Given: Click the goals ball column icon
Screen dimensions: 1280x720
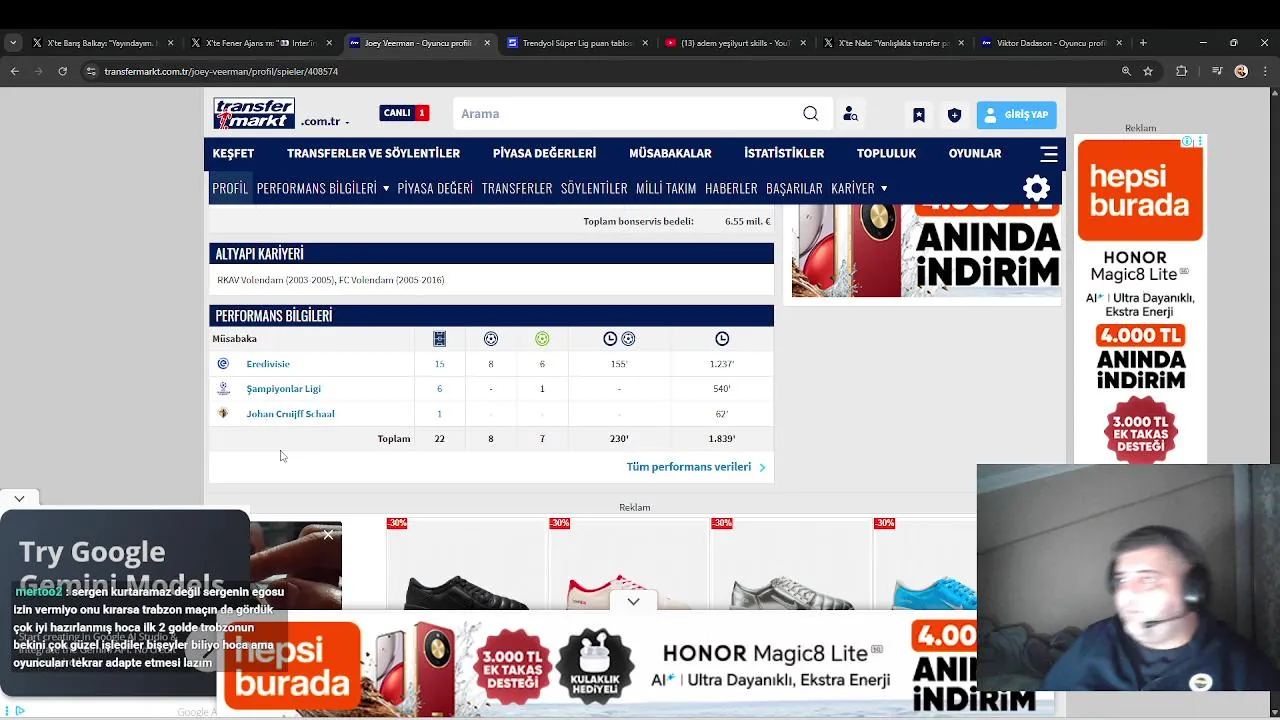Looking at the screenshot, I should click(491, 339).
